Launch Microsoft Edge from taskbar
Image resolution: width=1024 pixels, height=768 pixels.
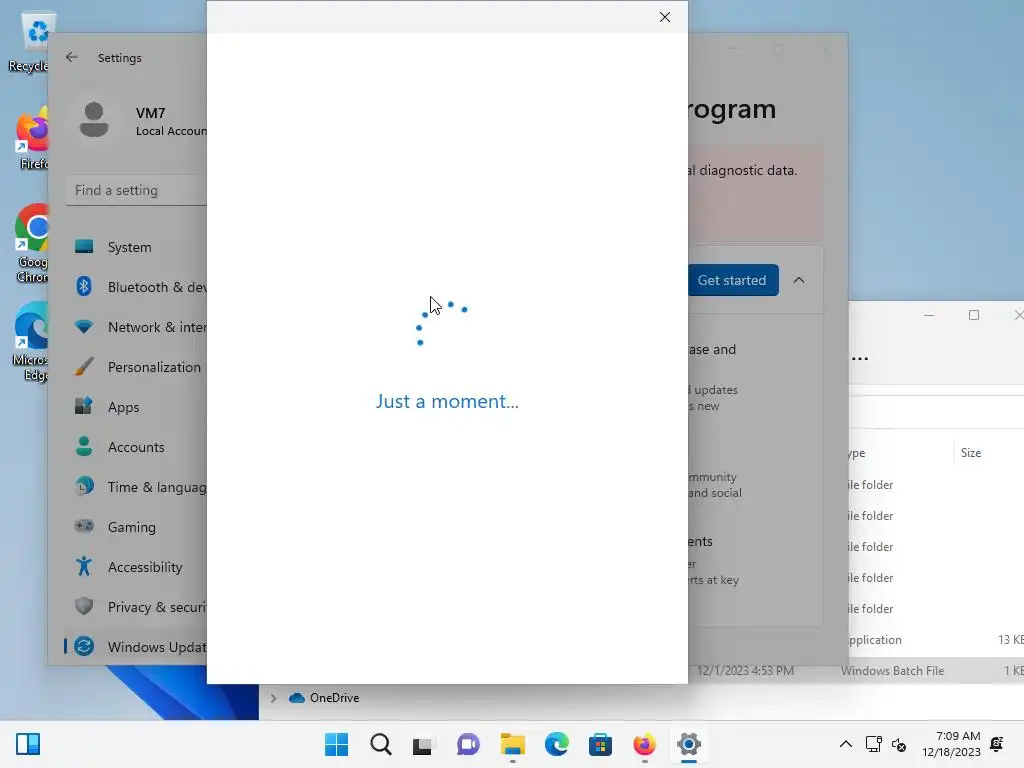(x=556, y=744)
